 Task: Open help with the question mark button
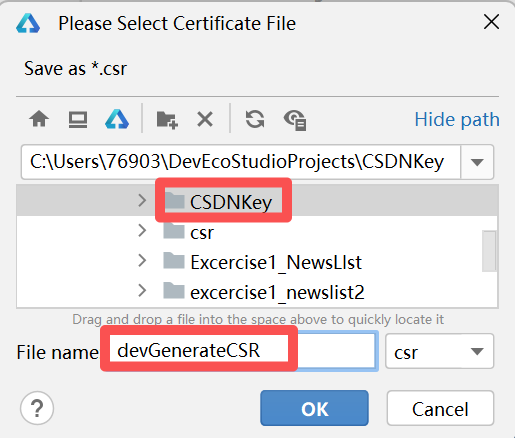pos(37,408)
